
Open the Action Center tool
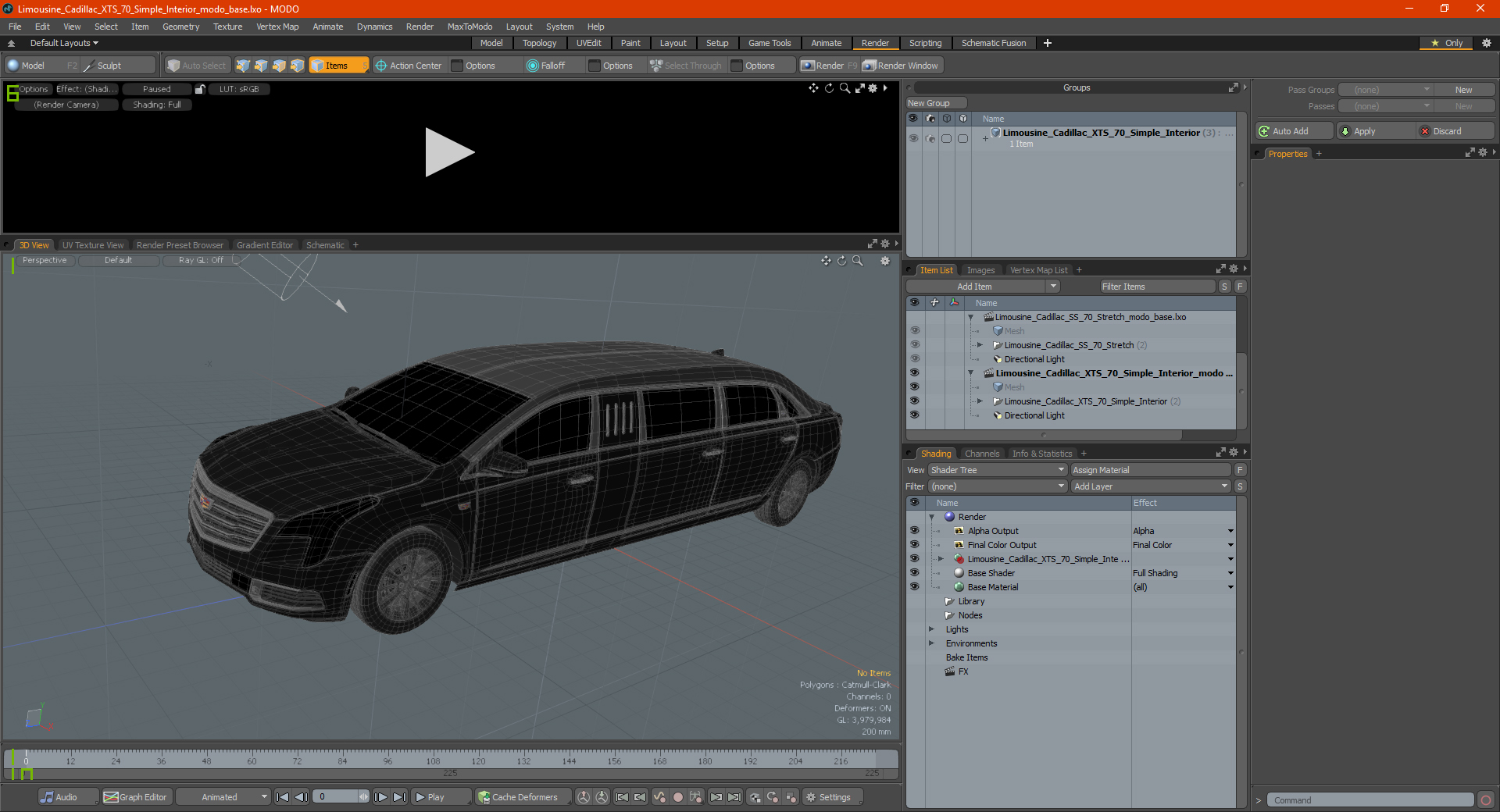point(409,66)
